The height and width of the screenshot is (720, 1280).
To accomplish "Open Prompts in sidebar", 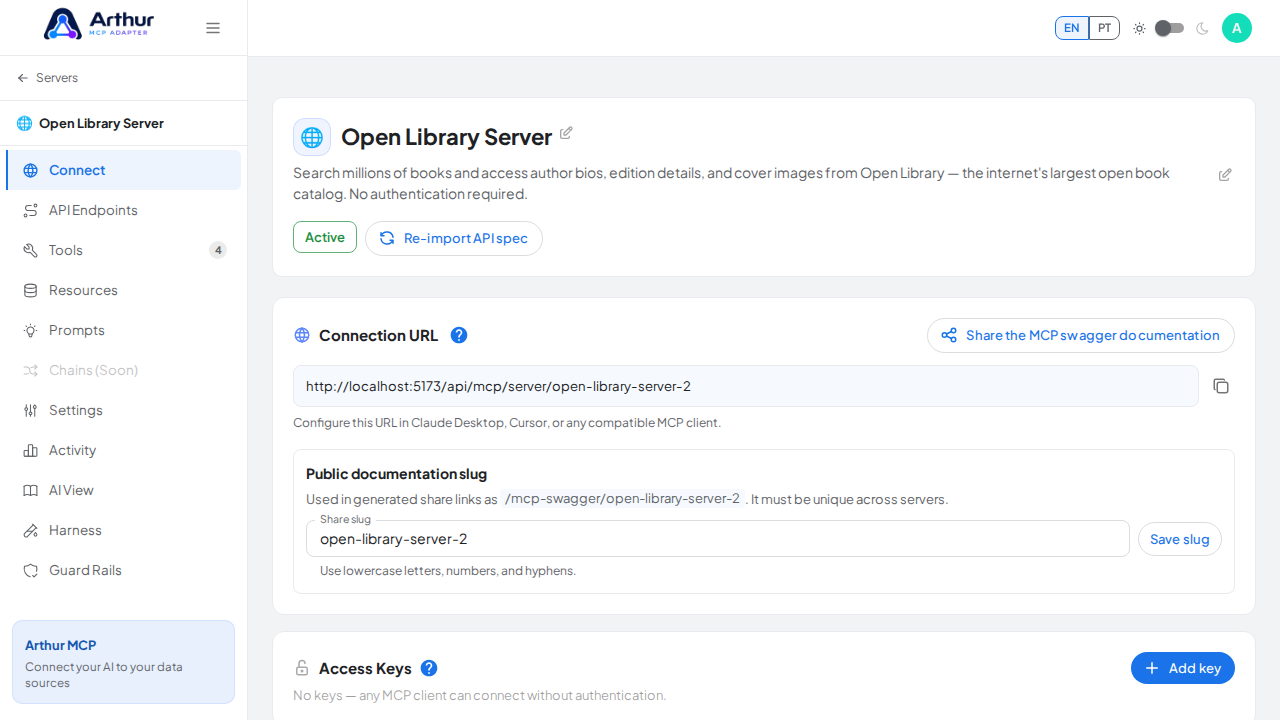I will pos(124,330).
